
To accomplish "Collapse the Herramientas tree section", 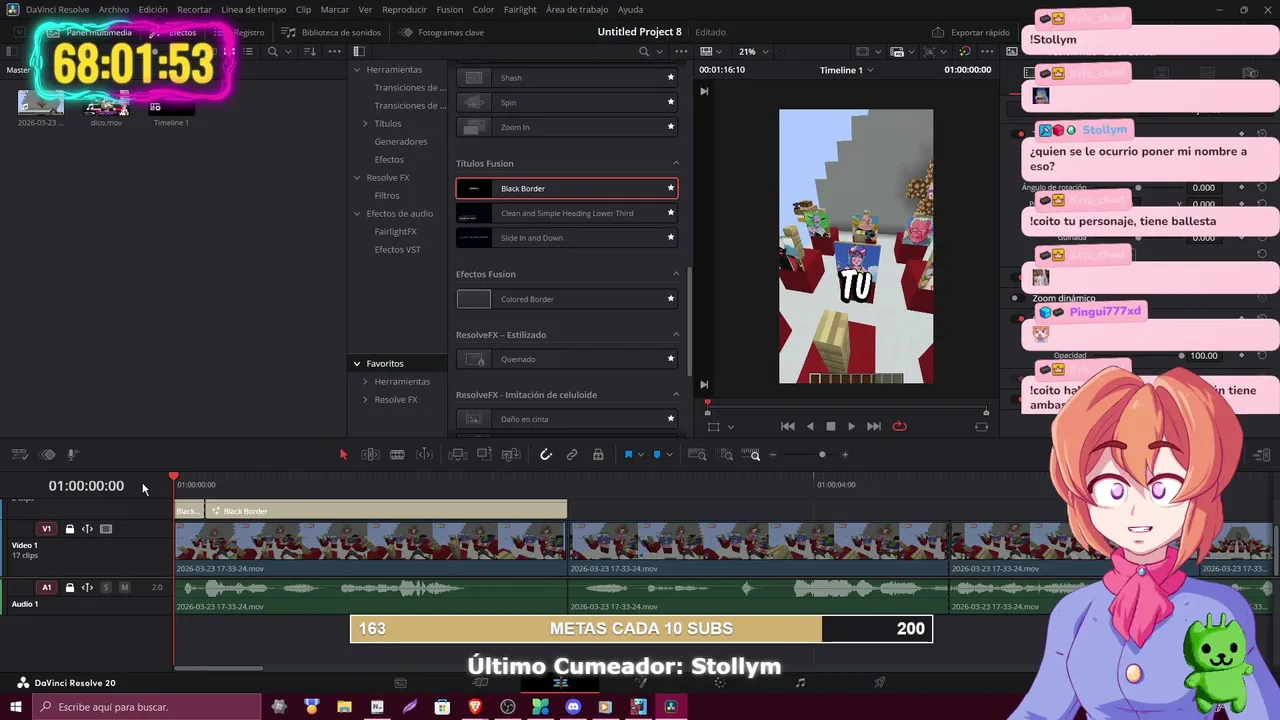I will [357, 70].
